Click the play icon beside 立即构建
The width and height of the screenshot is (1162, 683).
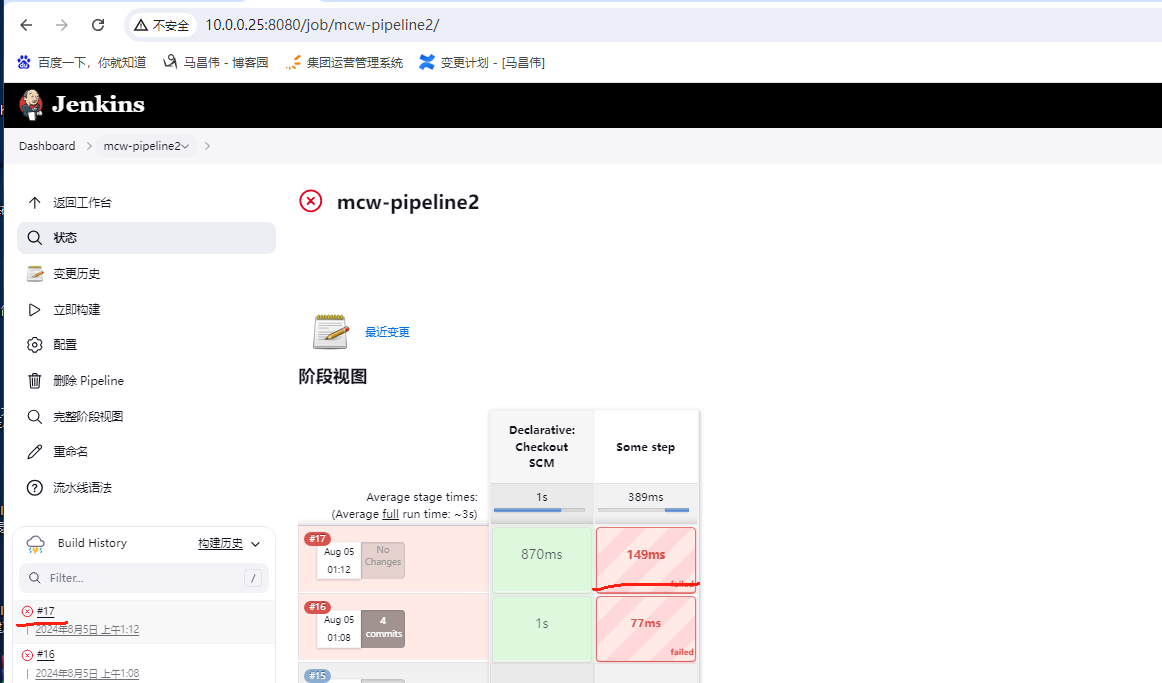coord(34,310)
